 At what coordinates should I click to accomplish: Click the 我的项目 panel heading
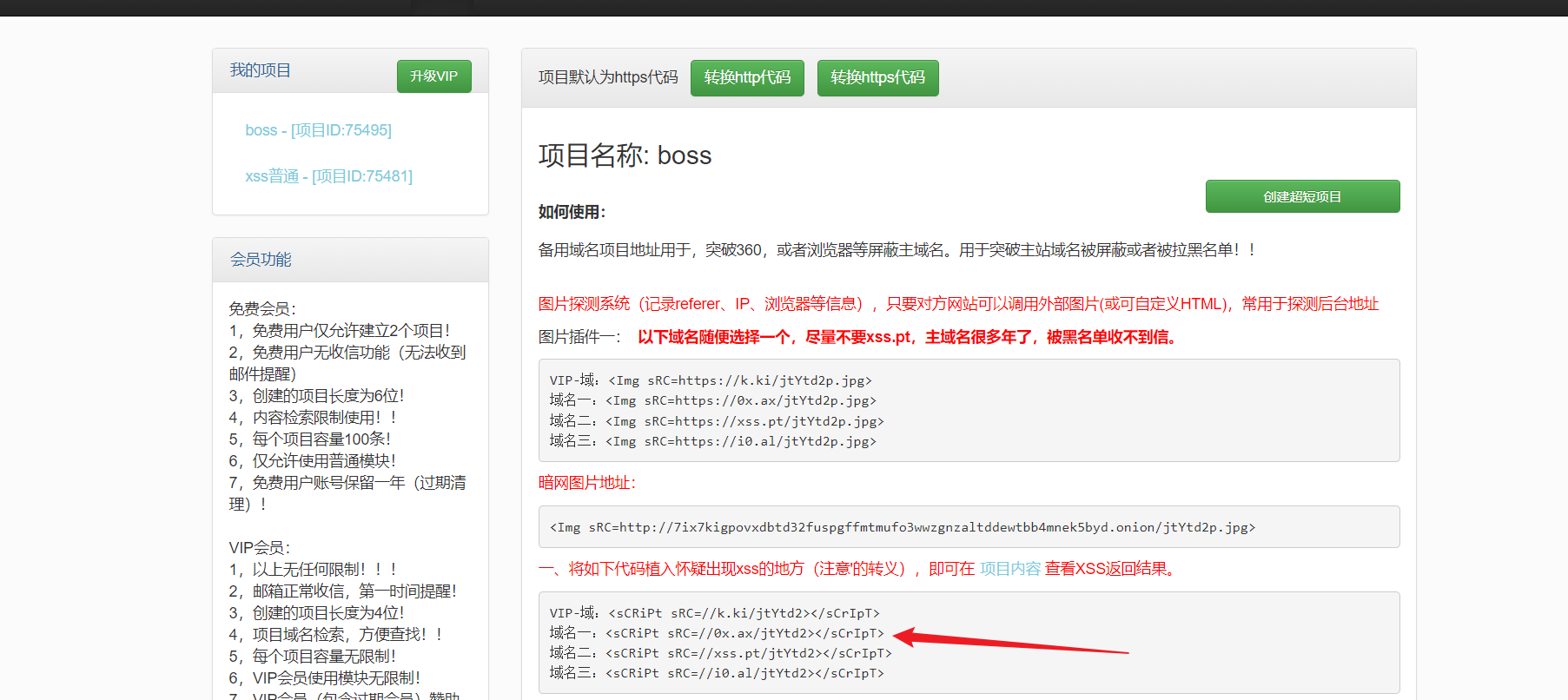261,70
